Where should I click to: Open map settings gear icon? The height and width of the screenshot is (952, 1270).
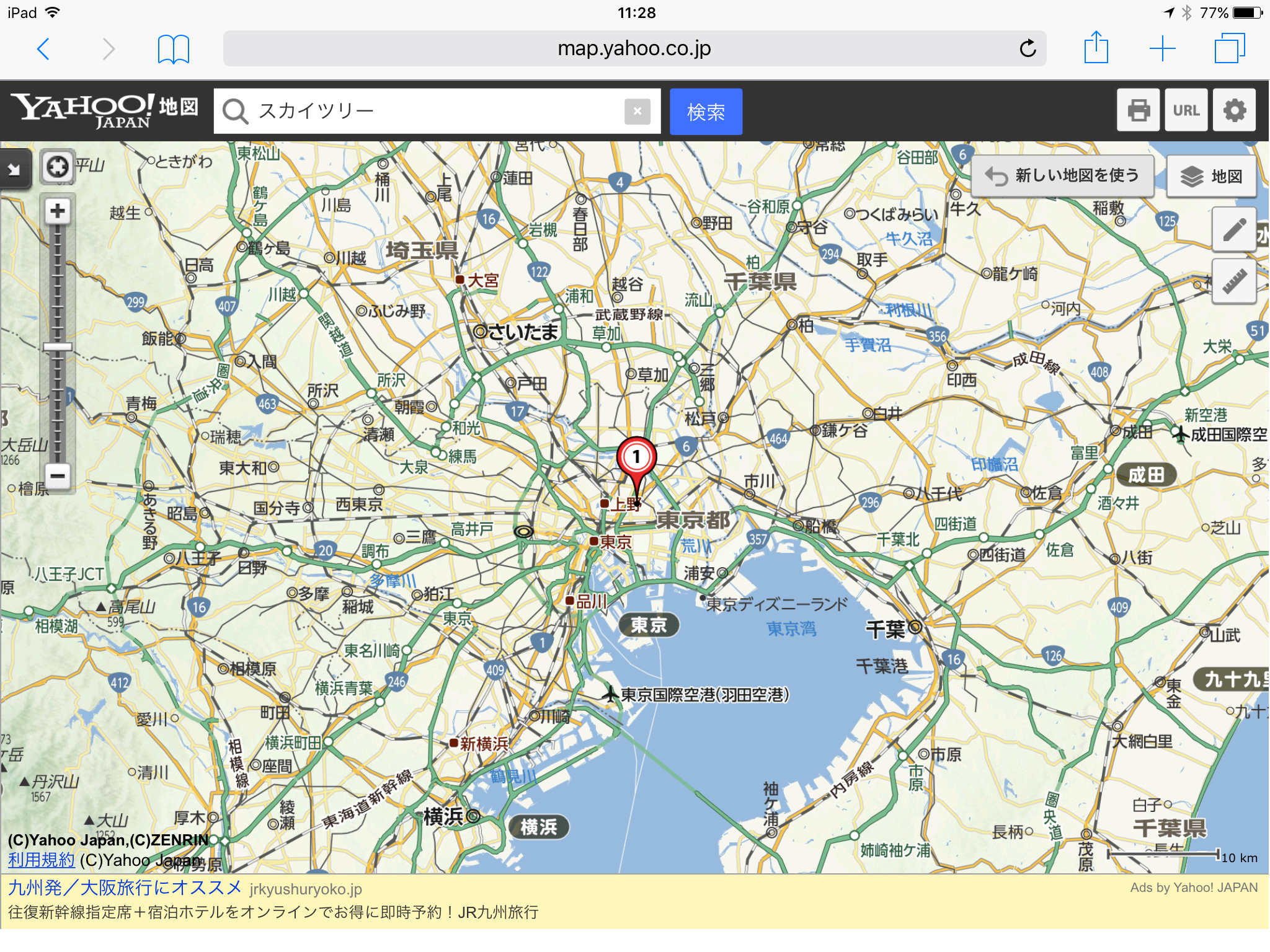click(x=1234, y=110)
